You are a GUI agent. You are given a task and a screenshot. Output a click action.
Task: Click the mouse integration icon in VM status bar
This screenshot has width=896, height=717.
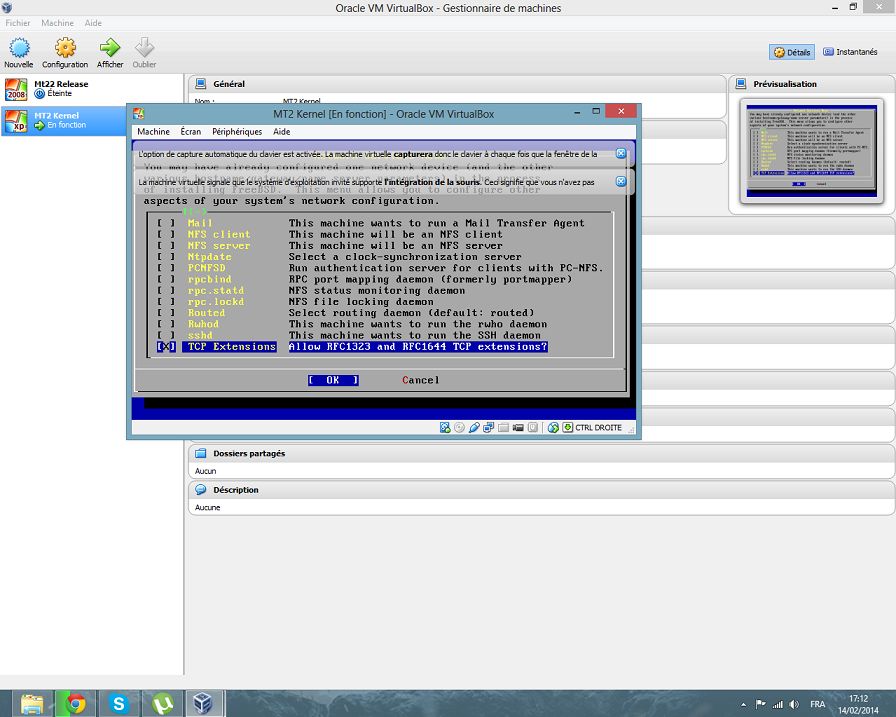pyautogui.click(x=553, y=427)
